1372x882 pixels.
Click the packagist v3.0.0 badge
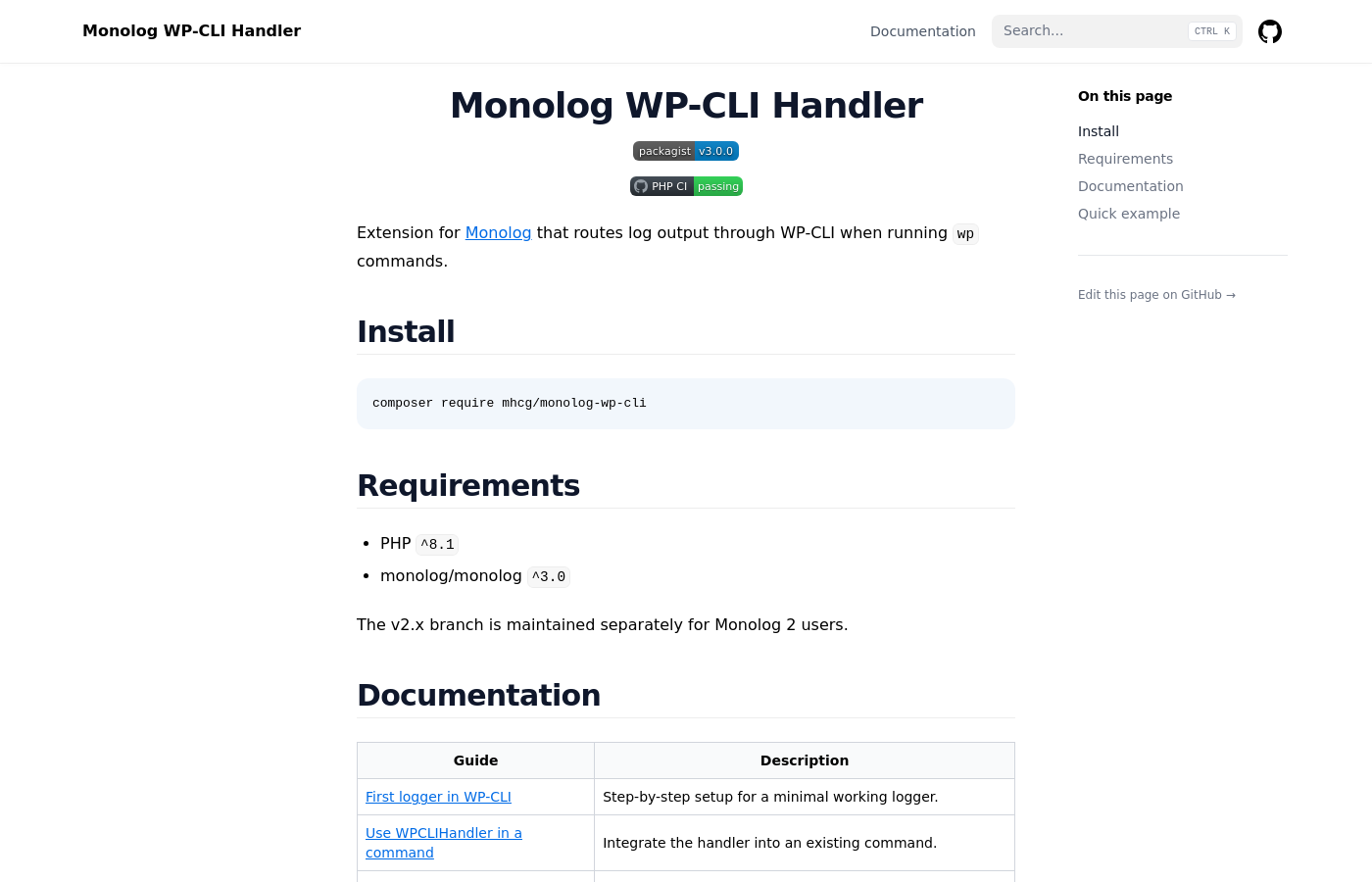coord(686,151)
